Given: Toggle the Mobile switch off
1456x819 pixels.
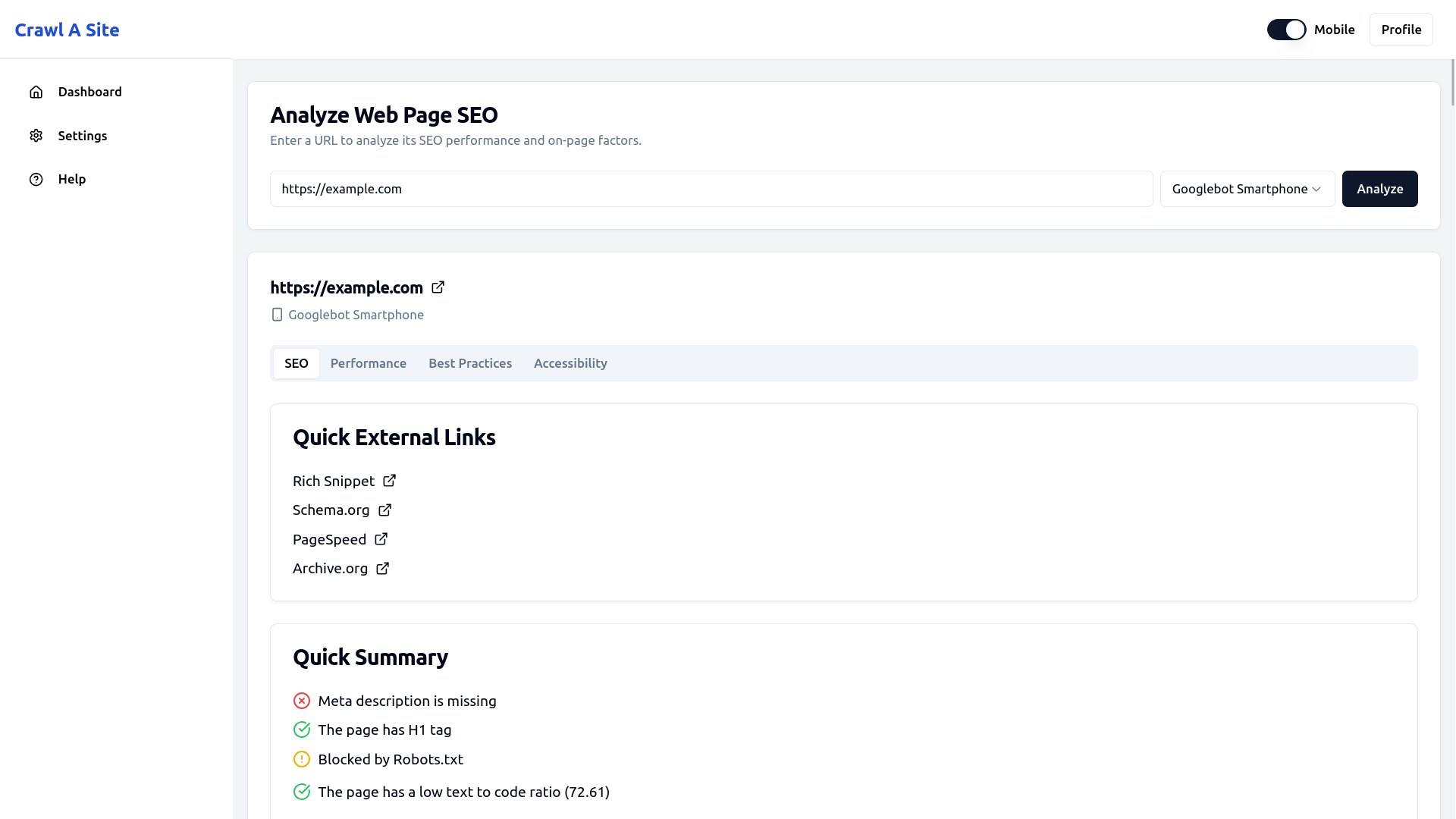Looking at the screenshot, I should tap(1286, 30).
